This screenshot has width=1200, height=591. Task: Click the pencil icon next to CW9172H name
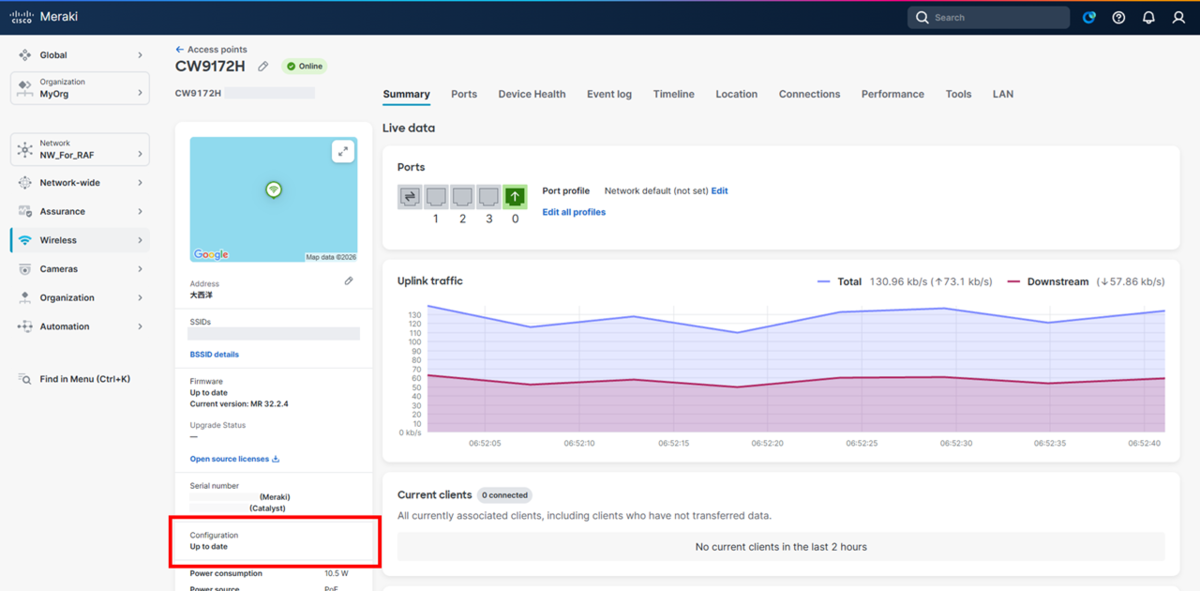(263, 66)
